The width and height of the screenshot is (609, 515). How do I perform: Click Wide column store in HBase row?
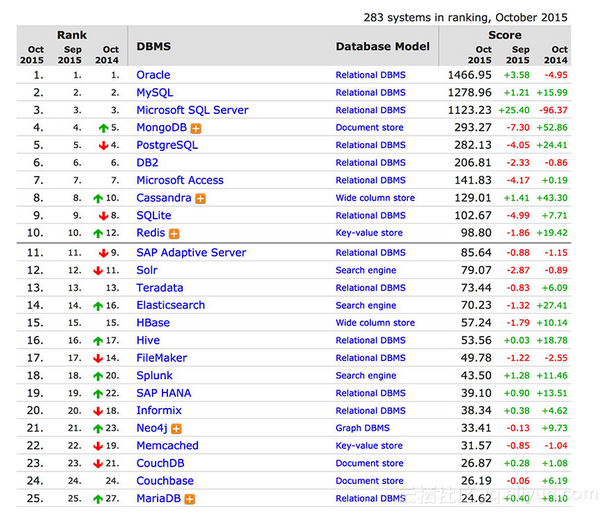coord(375,323)
